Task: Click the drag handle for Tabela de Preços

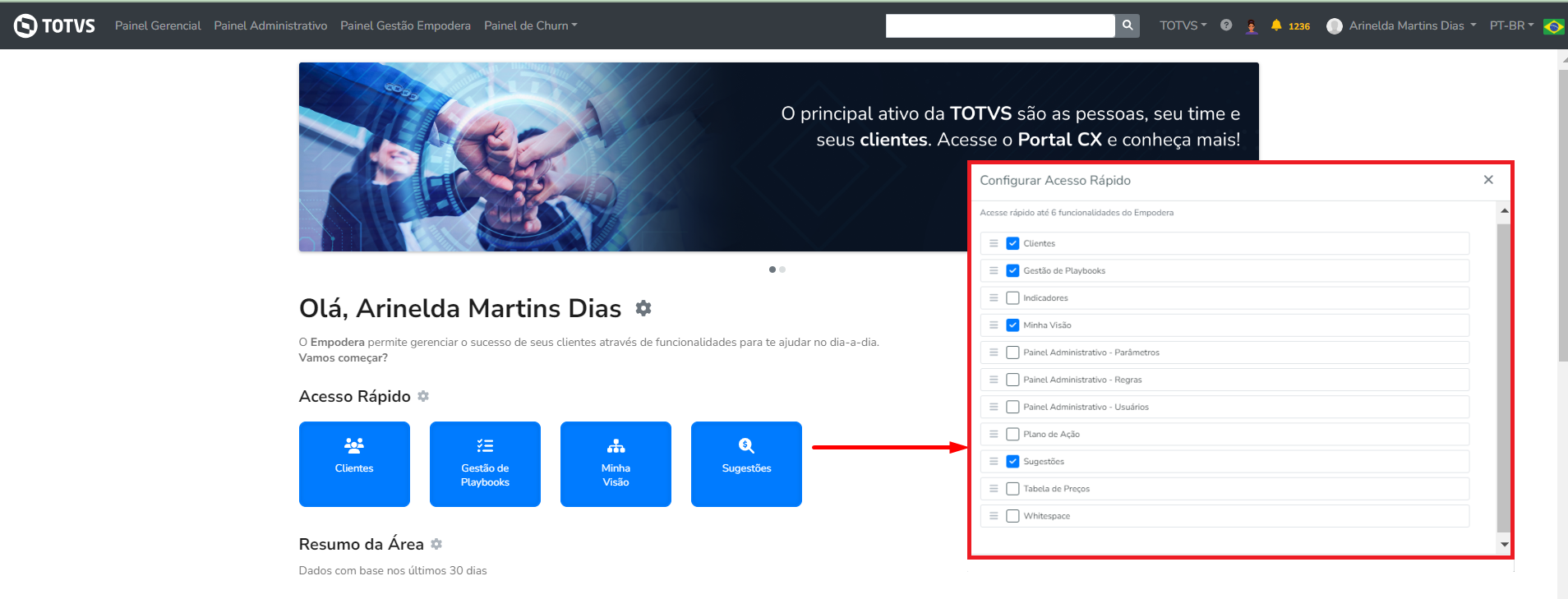Action: click(x=994, y=488)
